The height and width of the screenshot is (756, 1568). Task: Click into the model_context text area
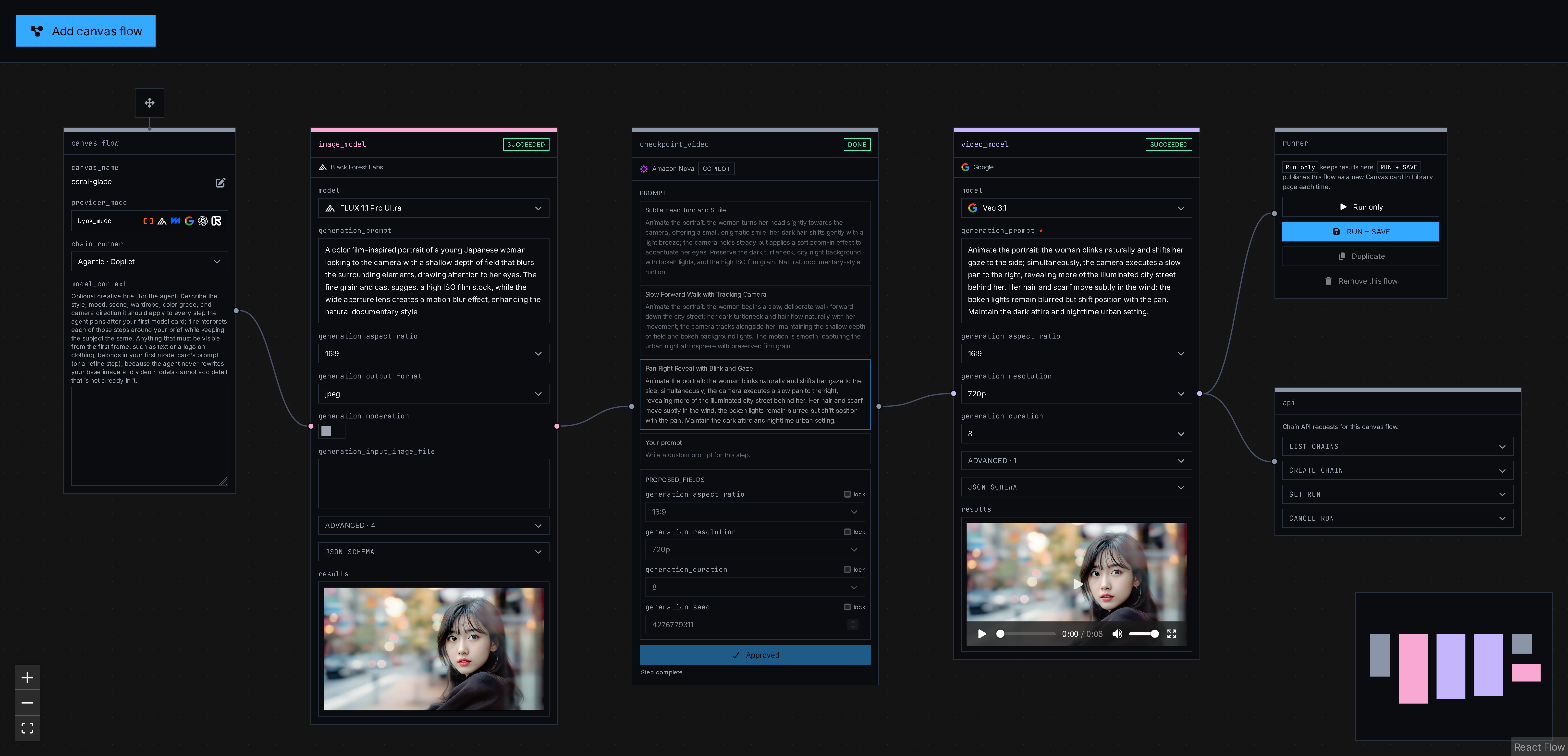[149, 436]
